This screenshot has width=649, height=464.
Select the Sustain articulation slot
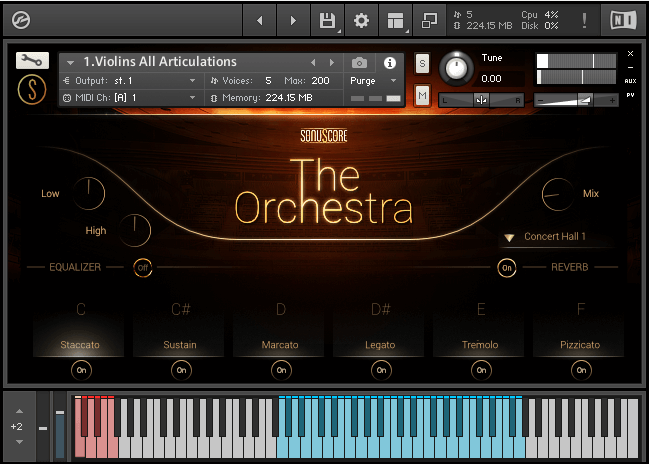pos(179,329)
